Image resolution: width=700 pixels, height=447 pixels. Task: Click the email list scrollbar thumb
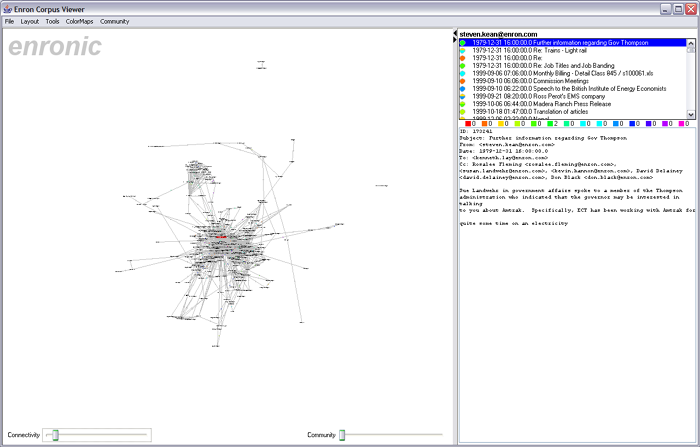pos(691,50)
